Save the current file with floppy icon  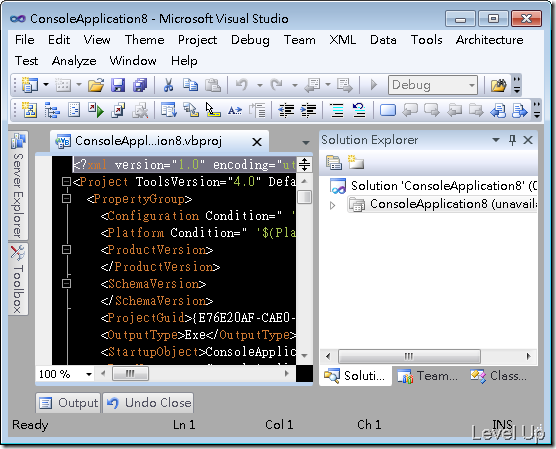pyautogui.click(x=118, y=85)
